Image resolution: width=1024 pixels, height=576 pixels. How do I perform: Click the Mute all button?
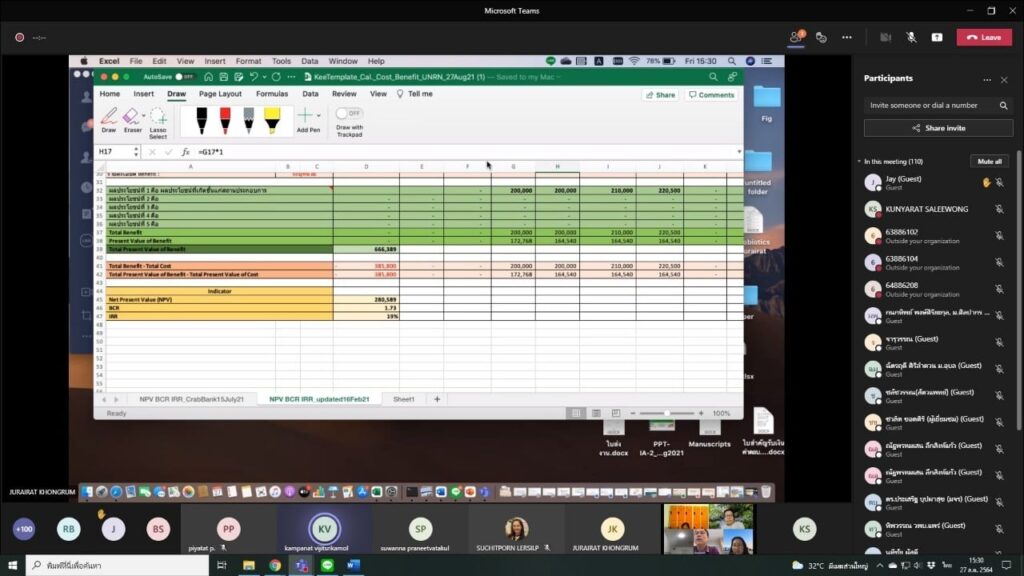[x=989, y=161]
